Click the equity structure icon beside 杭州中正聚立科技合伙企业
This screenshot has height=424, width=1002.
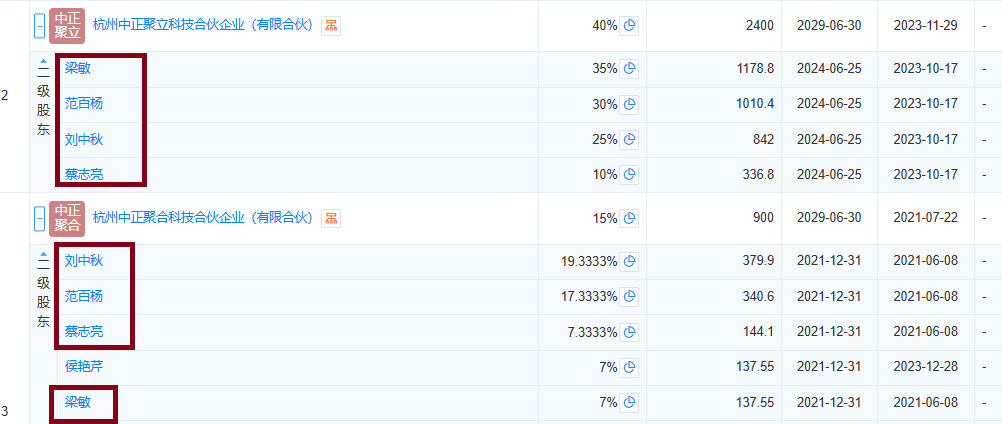(330, 26)
